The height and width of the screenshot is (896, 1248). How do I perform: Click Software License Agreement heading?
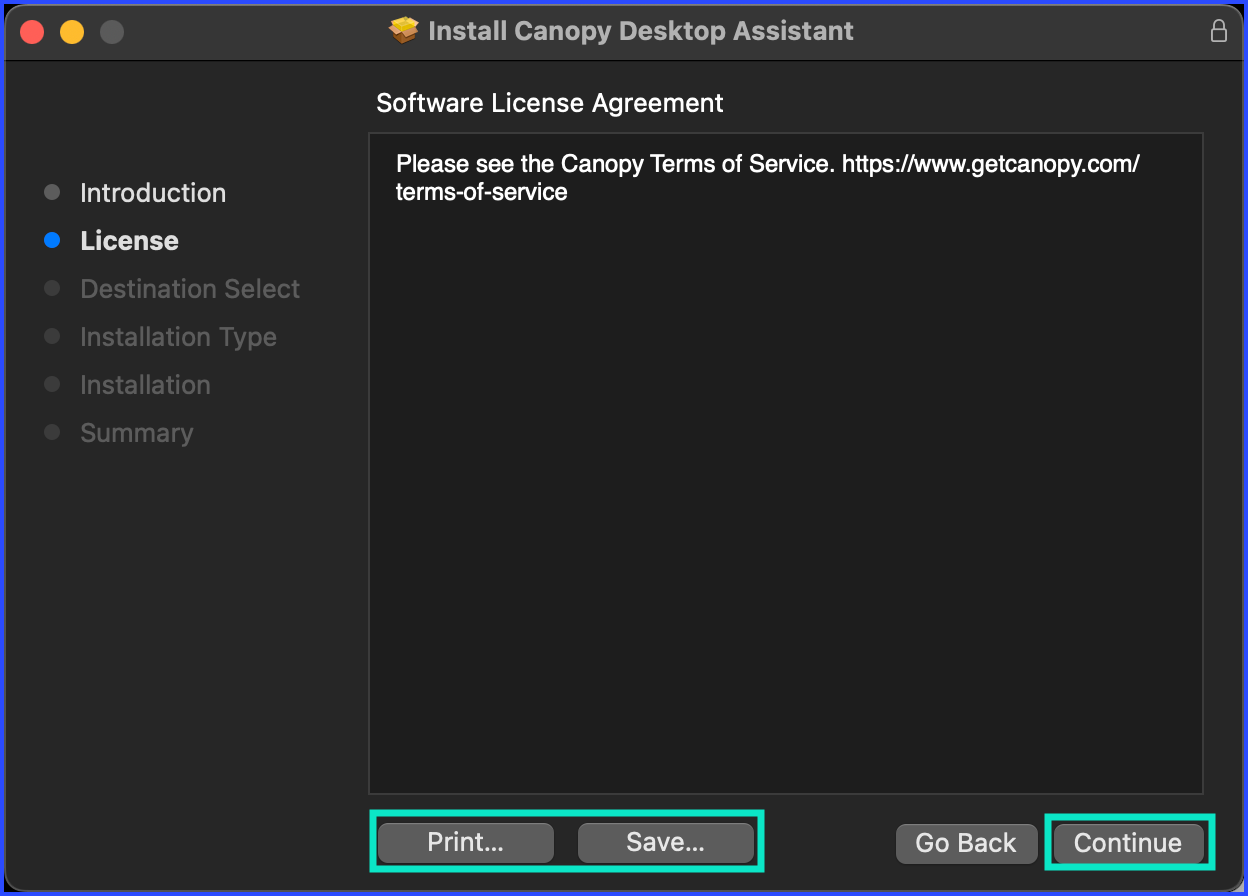(x=550, y=103)
